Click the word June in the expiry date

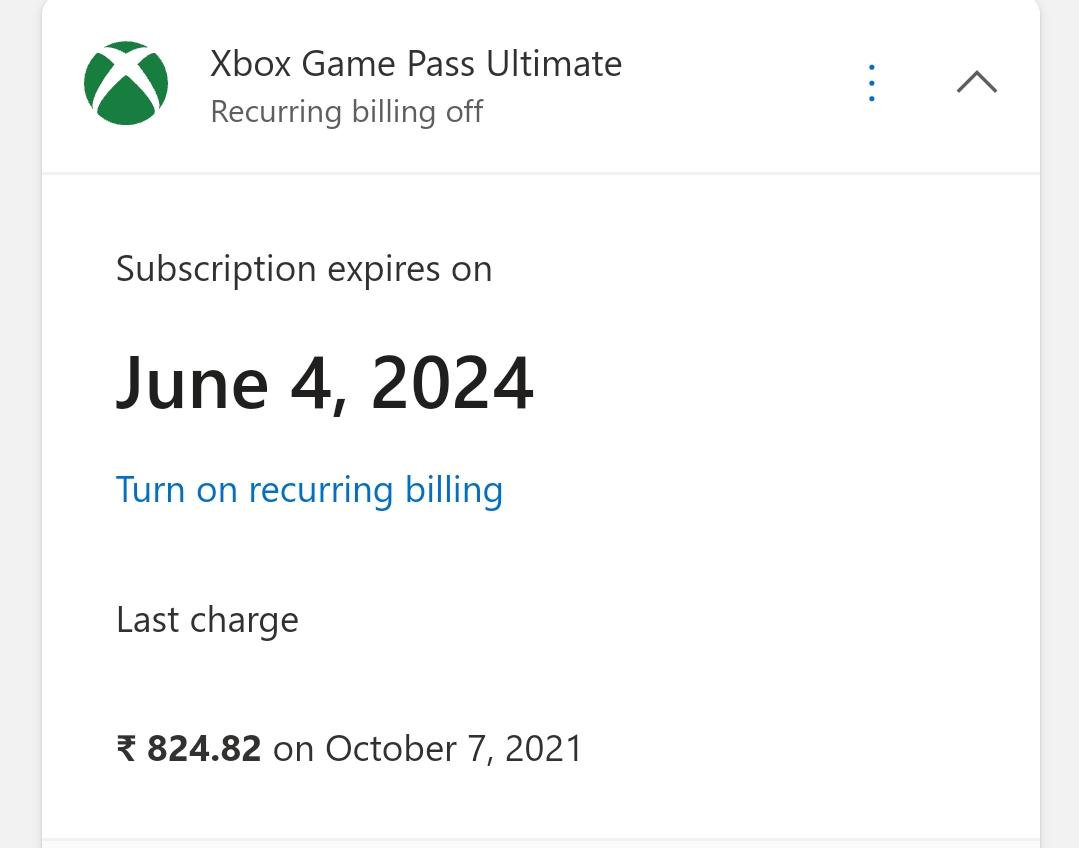point(192,383)
